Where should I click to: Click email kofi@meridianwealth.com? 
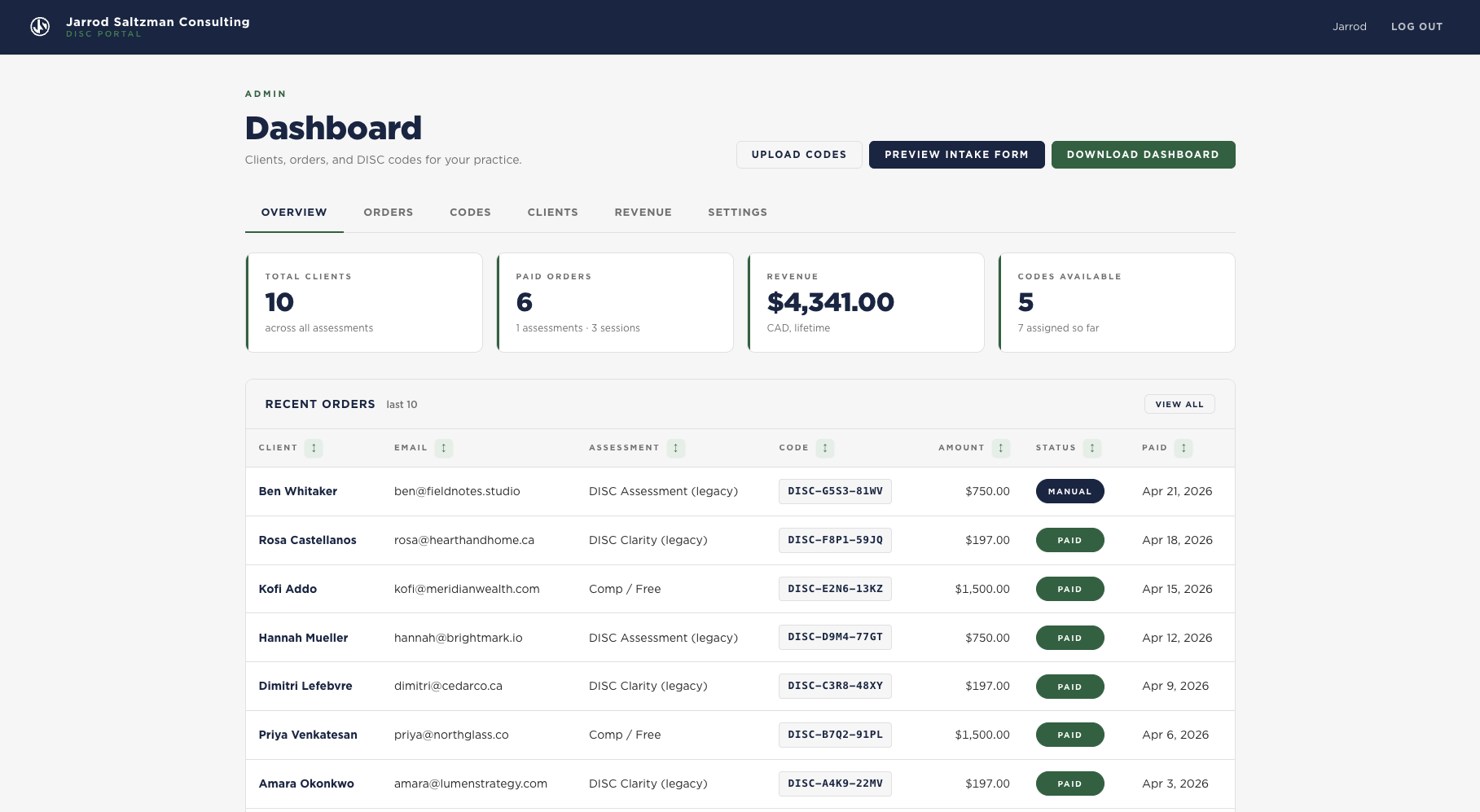(467, 589)
